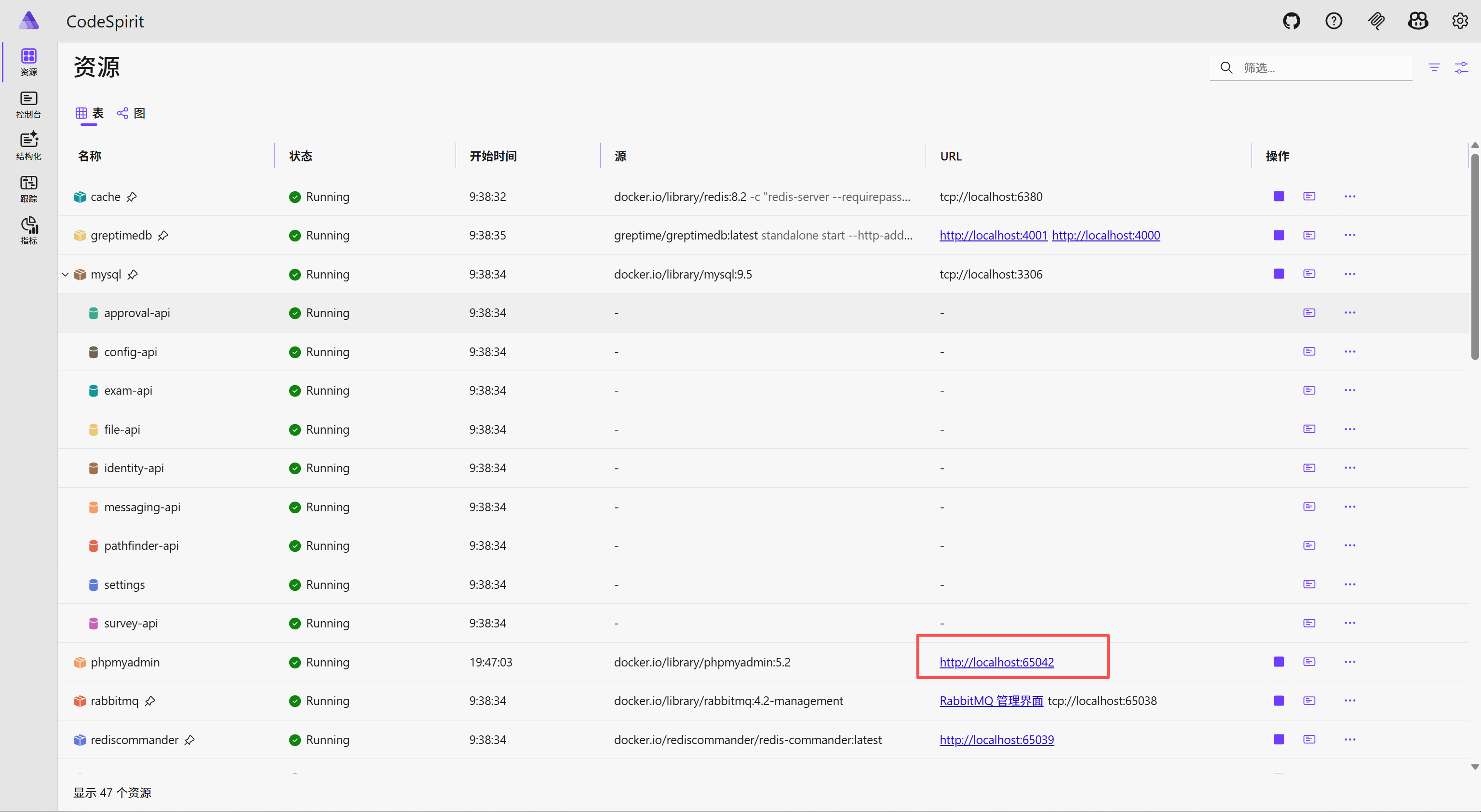Stop the cache resource
This screenshot has width=1481, height=812.
1279,197
